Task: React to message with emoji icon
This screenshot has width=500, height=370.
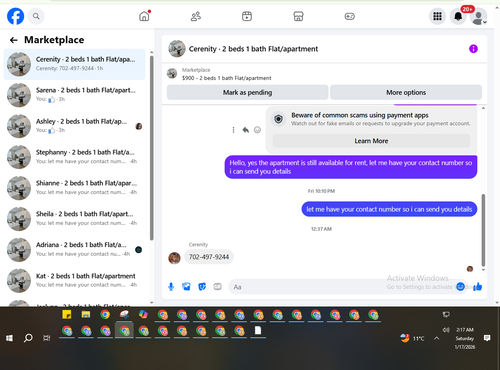Action: [257, 130]
